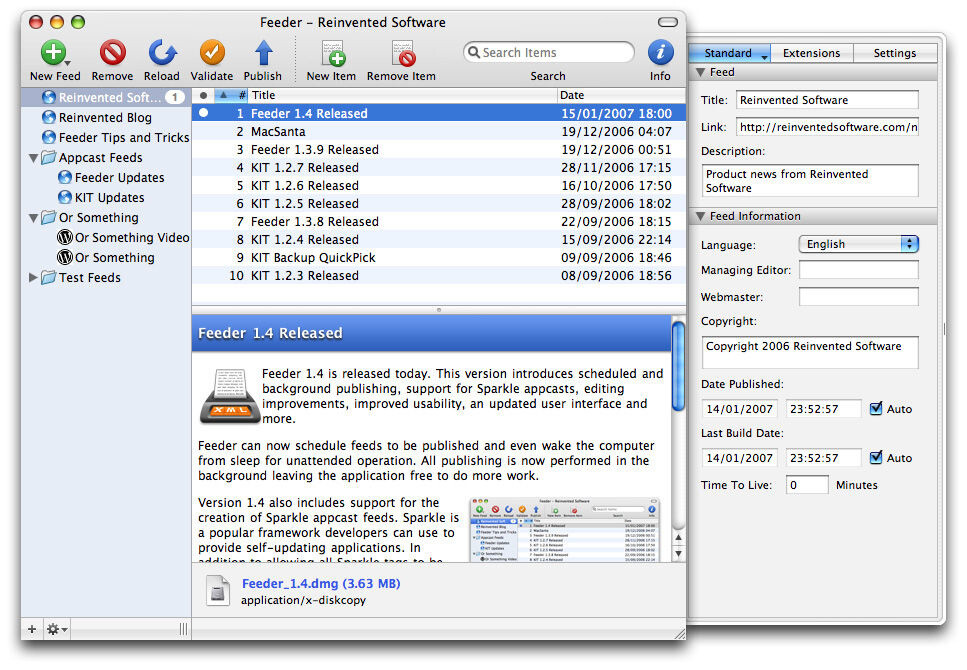Click the Feeder XML app image
This screenshot has height=670, width=967.
click(229, 396)
